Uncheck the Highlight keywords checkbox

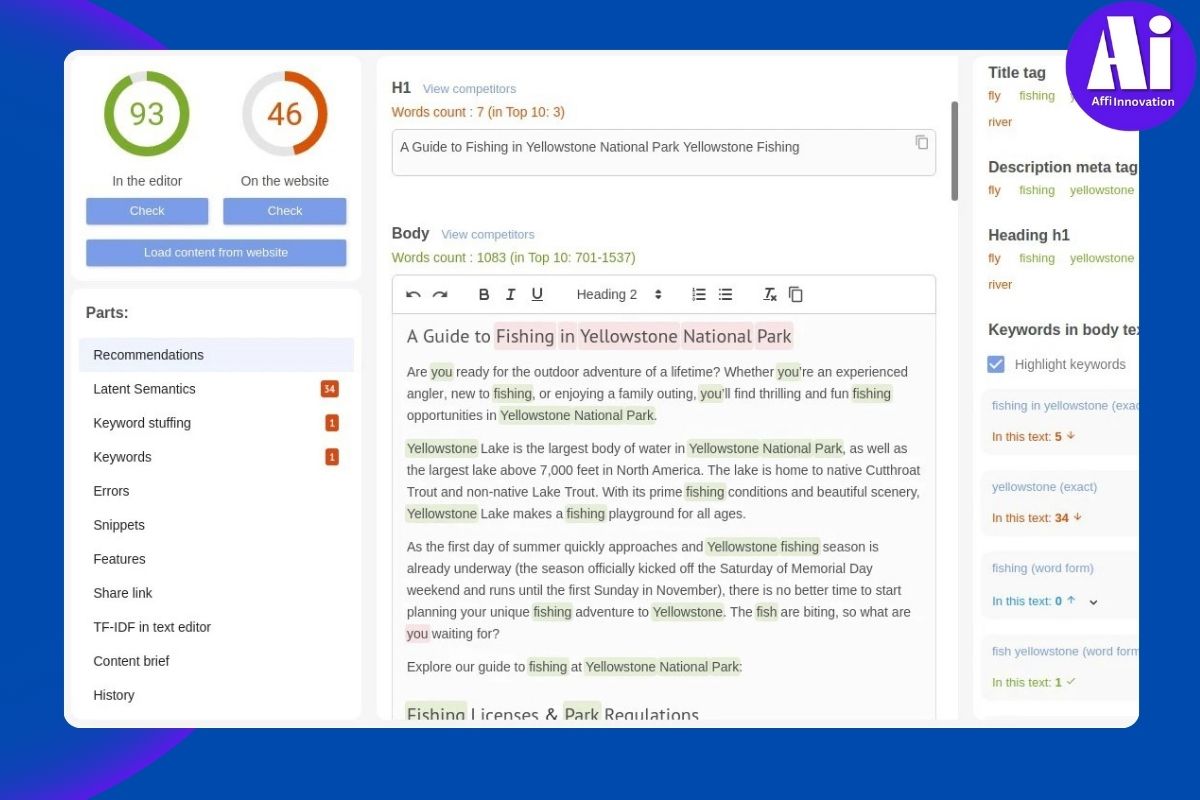point(996,364)
